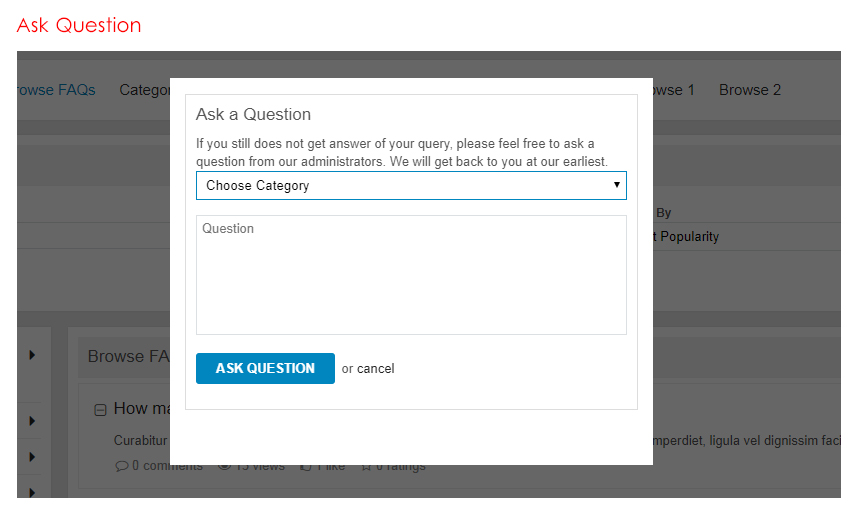Select the Browse 1 tab
The width and height of the screenshot is (853, 518).
[x=672, y=90]
